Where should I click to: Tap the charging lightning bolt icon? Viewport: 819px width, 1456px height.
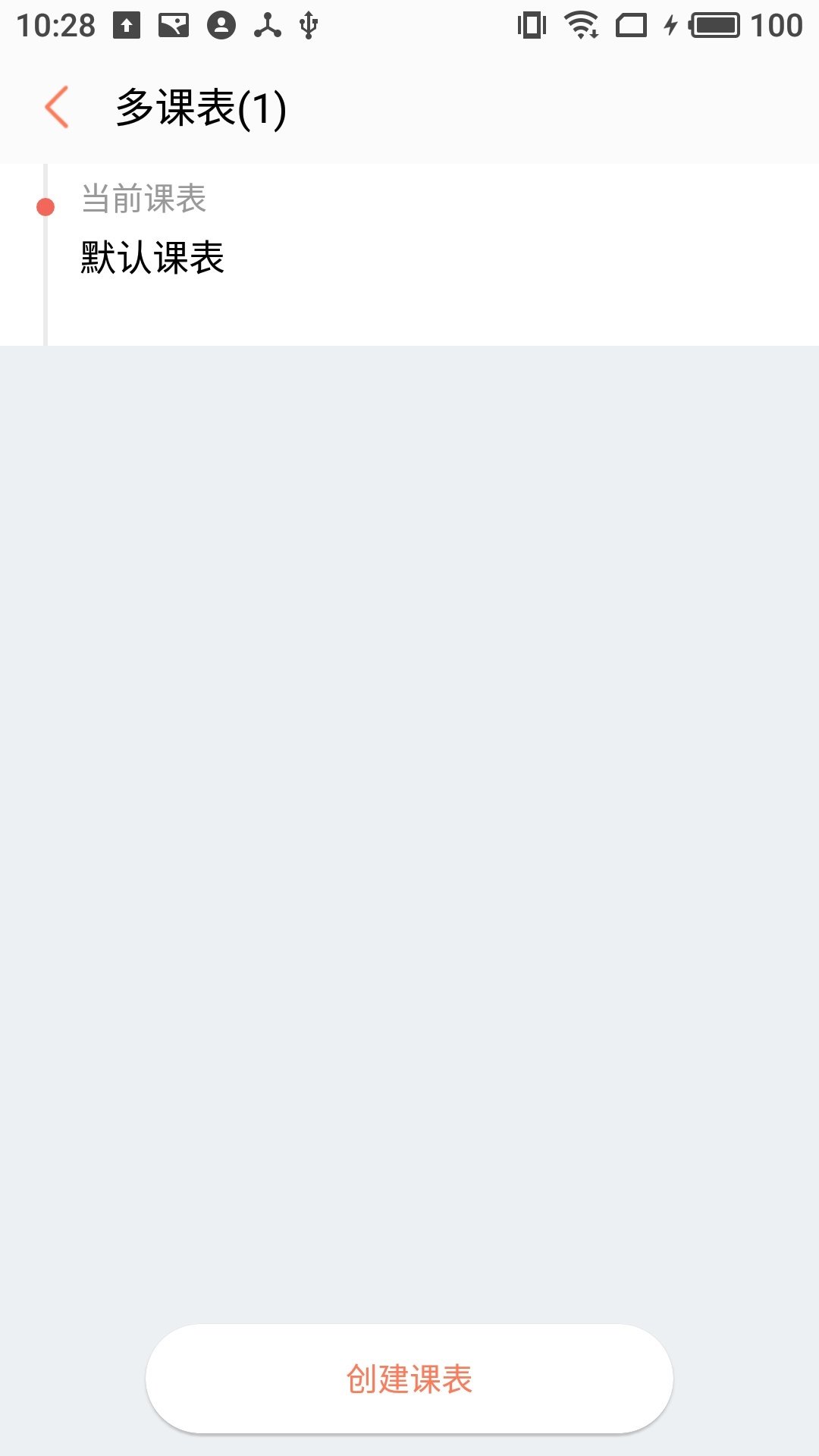(x=670, y=26)
